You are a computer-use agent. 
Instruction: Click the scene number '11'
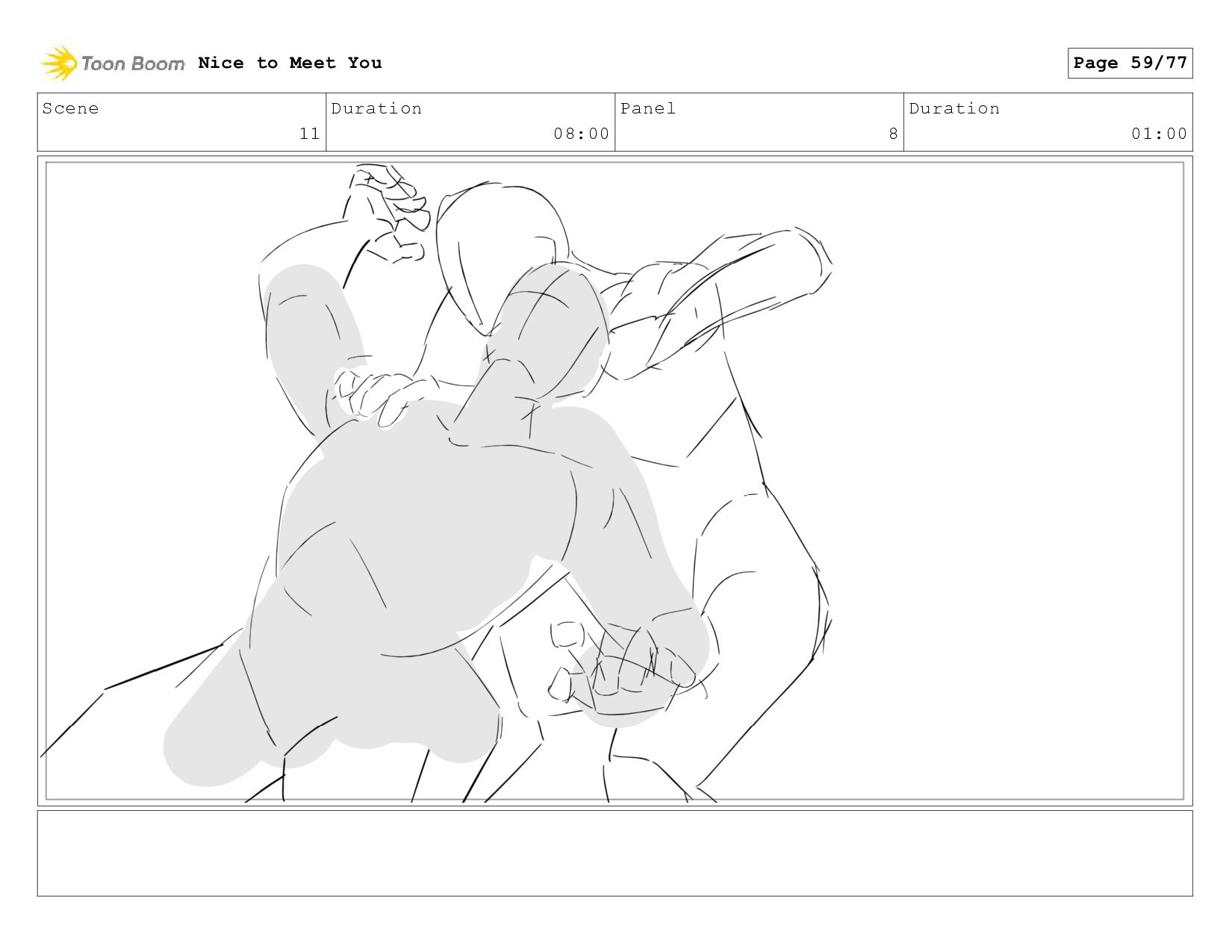tap(310, 134)
